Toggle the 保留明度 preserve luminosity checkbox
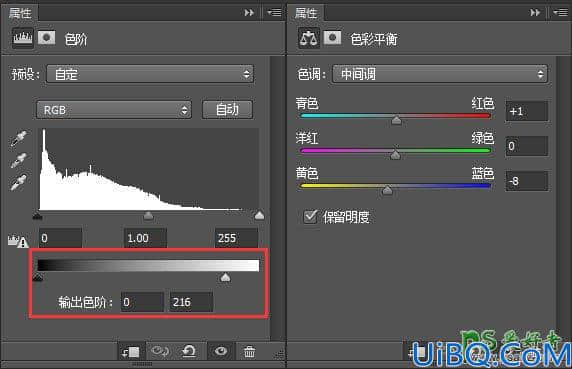572x369 pixels. coord(310,217)
